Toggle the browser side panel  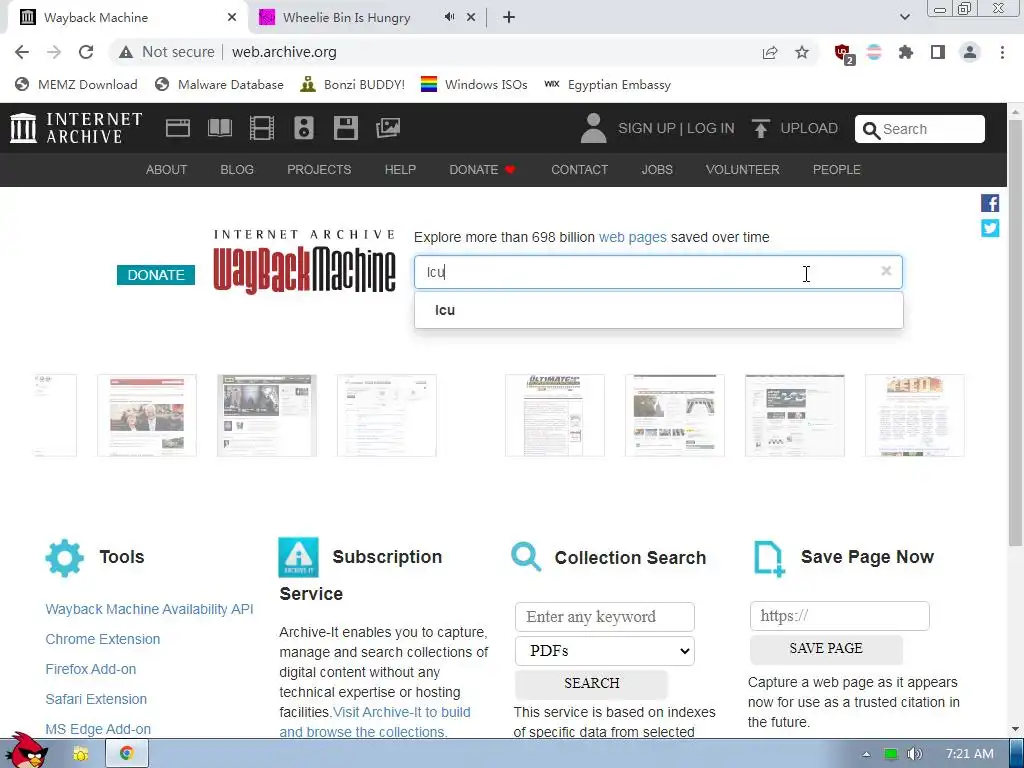coord(938,52)
